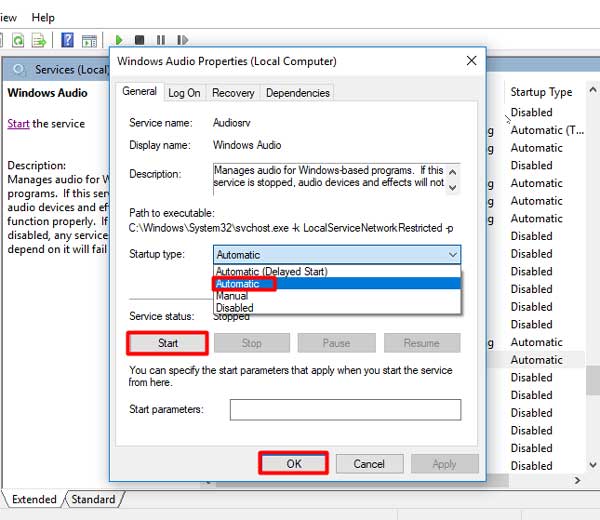Click the services list scroll-up arrow
Viewport: 600px width, 520px height.
pyautogui.click(x=593, y=90)
